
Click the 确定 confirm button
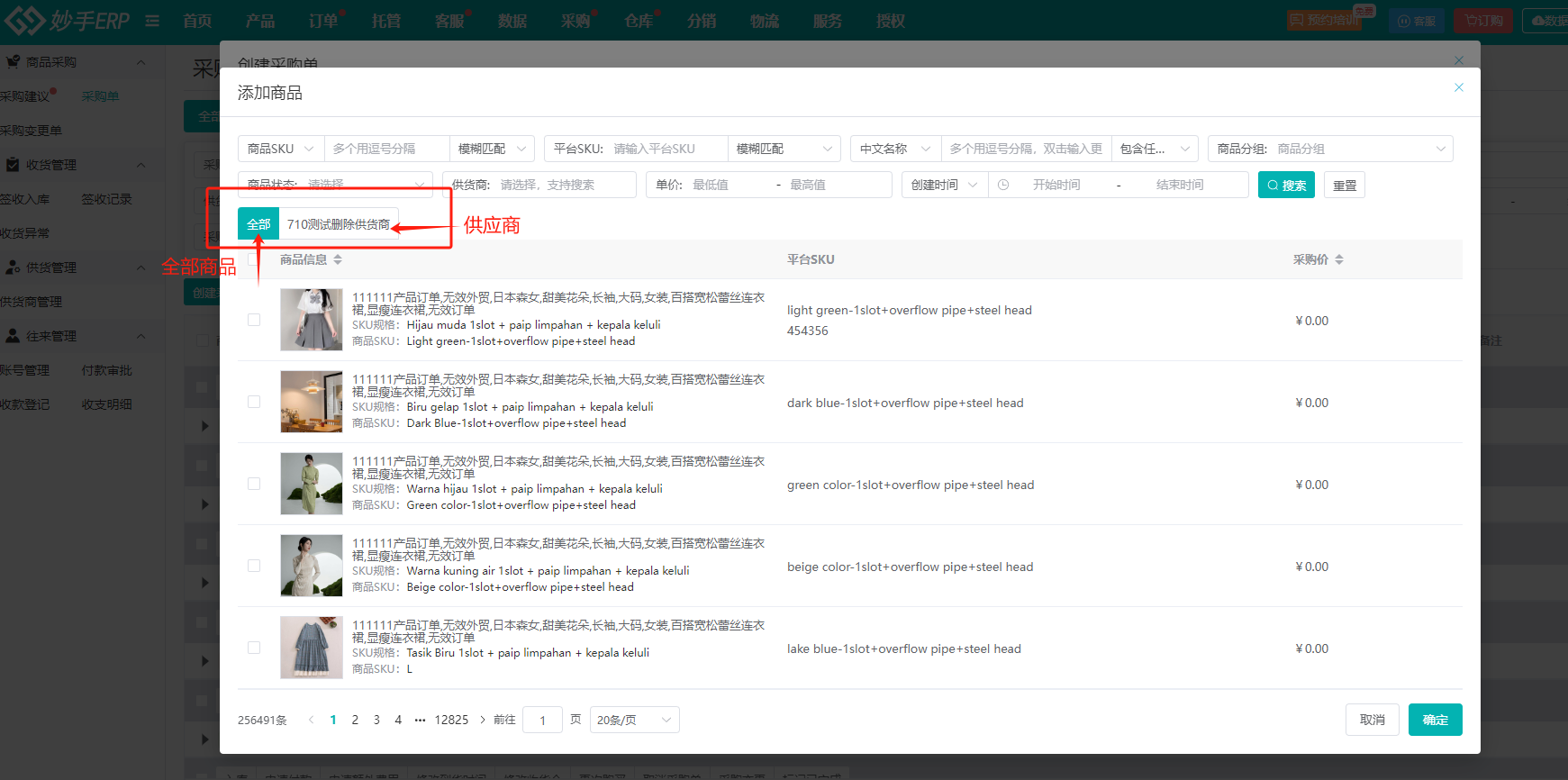click(x=1436, y=720)
